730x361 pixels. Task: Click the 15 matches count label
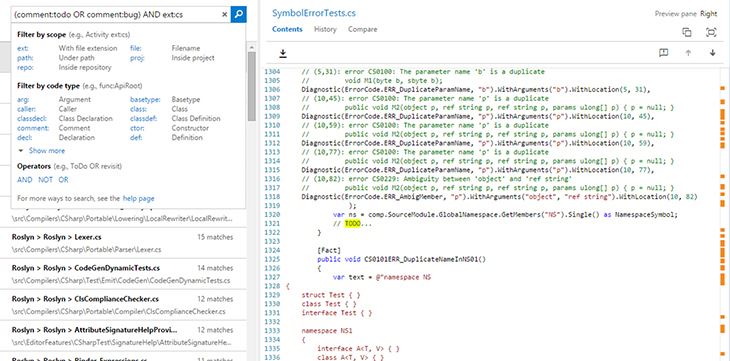215,237
